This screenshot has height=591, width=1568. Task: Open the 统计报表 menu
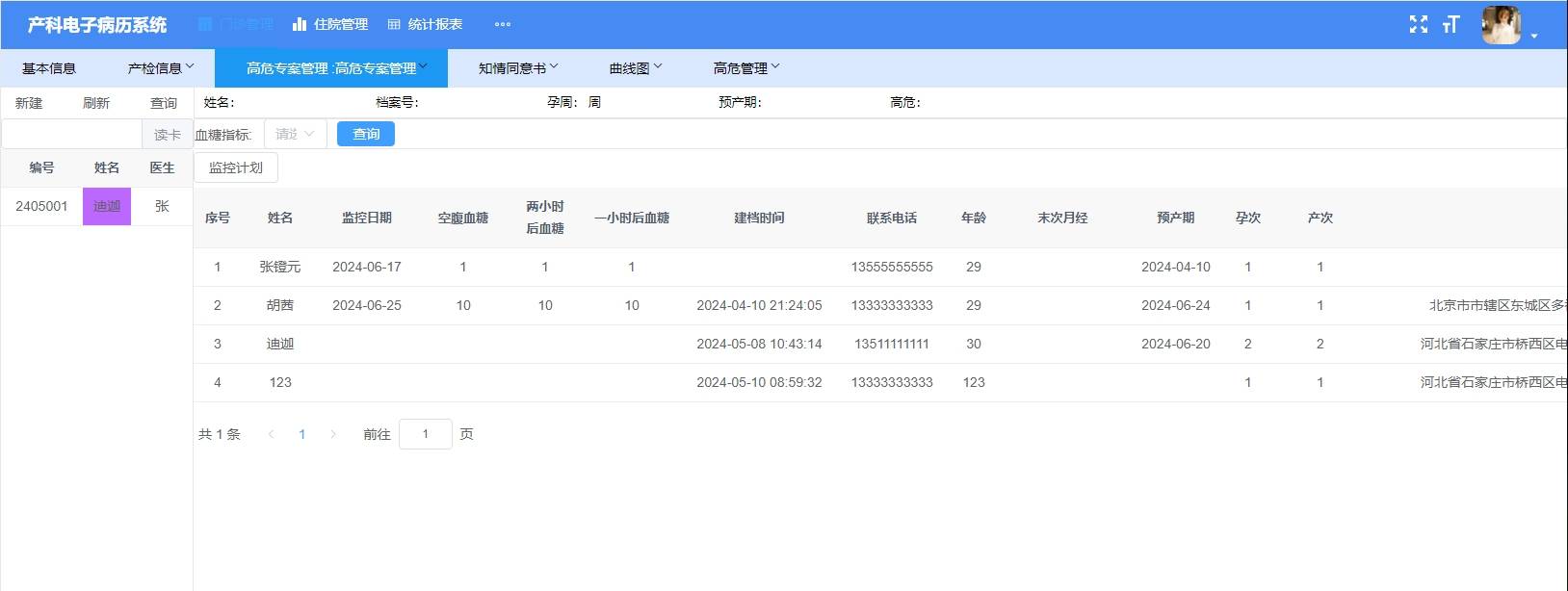click(425, 24)
